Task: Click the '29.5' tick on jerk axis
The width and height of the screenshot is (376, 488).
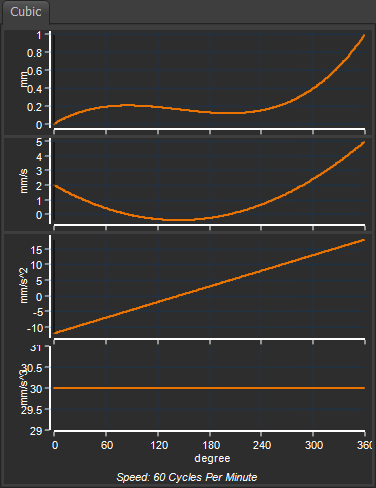Action: point(32,410)
